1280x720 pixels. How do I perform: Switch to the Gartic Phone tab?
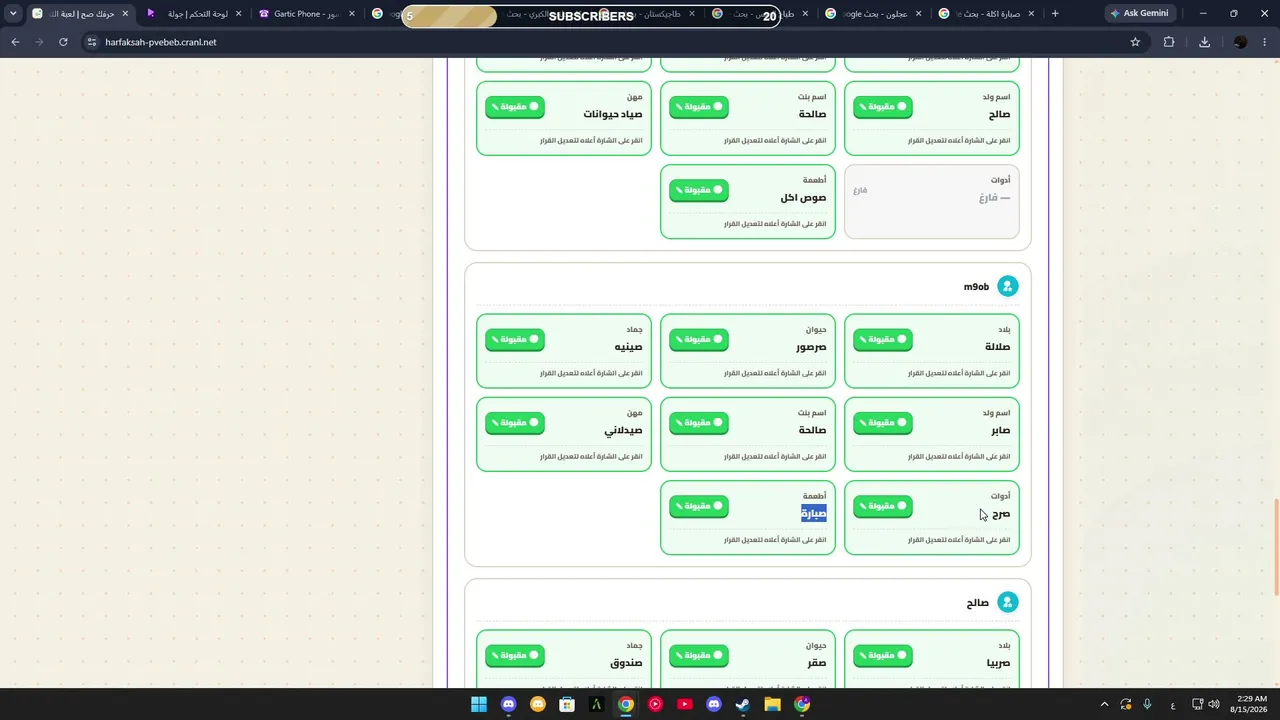pyautogui.click(x=306, y=14)
